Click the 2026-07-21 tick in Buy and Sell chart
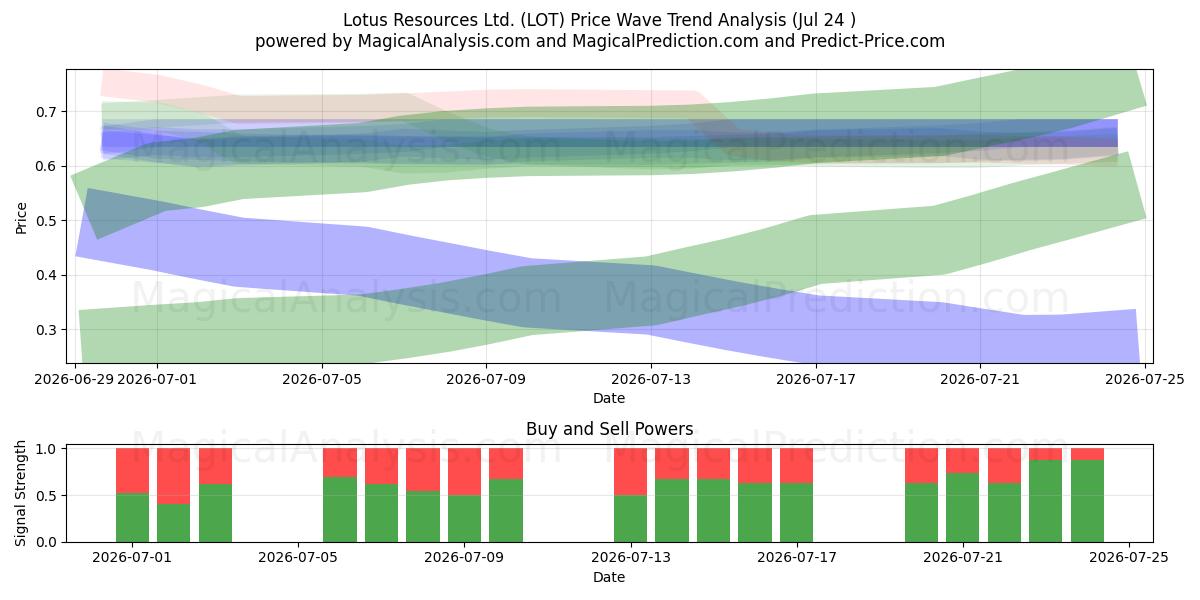This screenshot has width=1200, height=600. pos(963,558)
